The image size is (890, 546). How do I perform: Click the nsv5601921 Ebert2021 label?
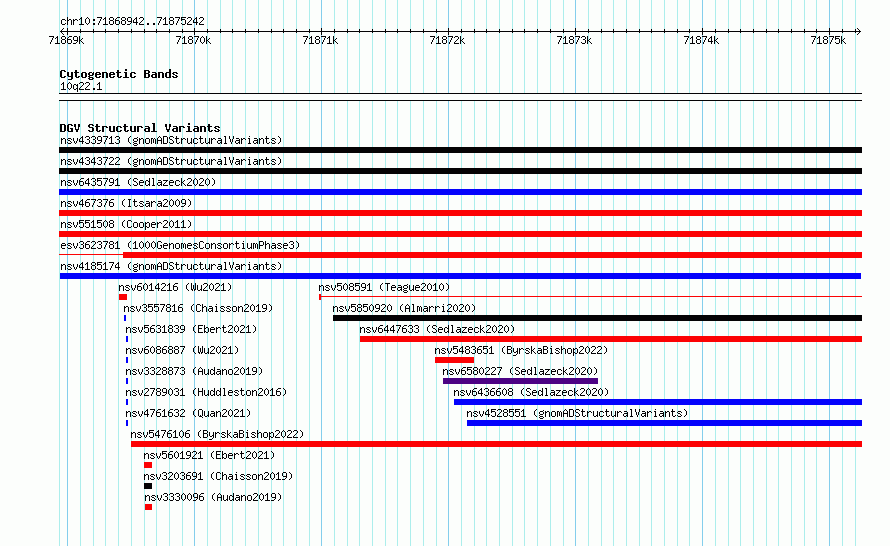pos(209,455)
